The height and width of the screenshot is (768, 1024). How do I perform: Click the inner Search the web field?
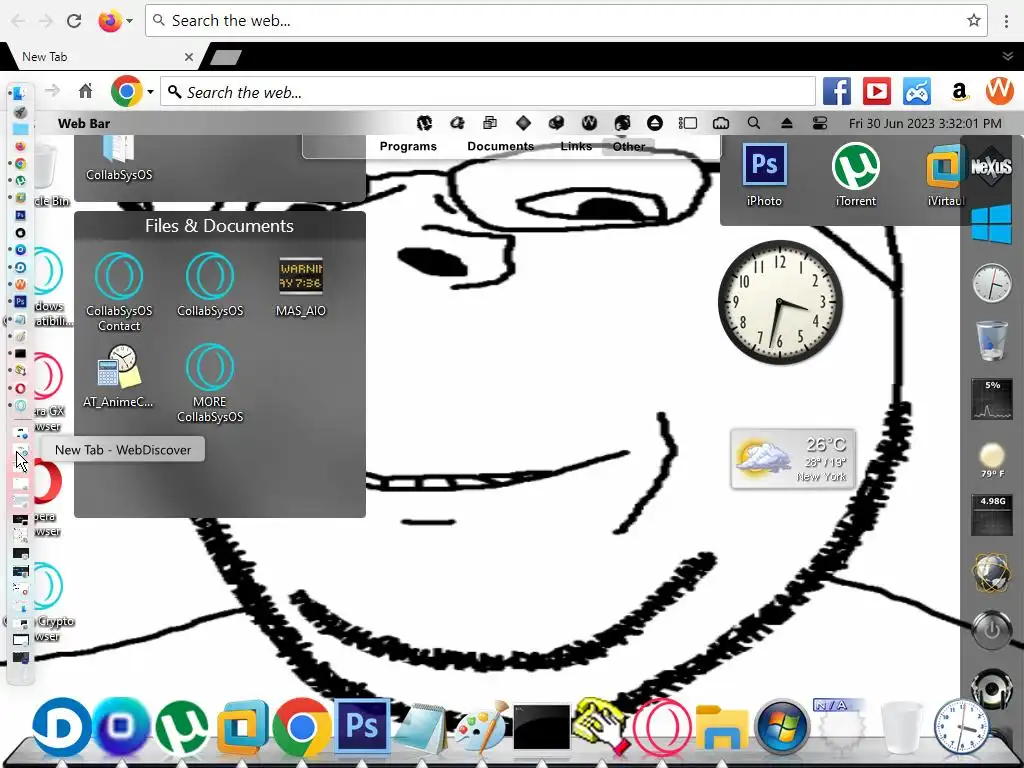[x=488, y=92]
